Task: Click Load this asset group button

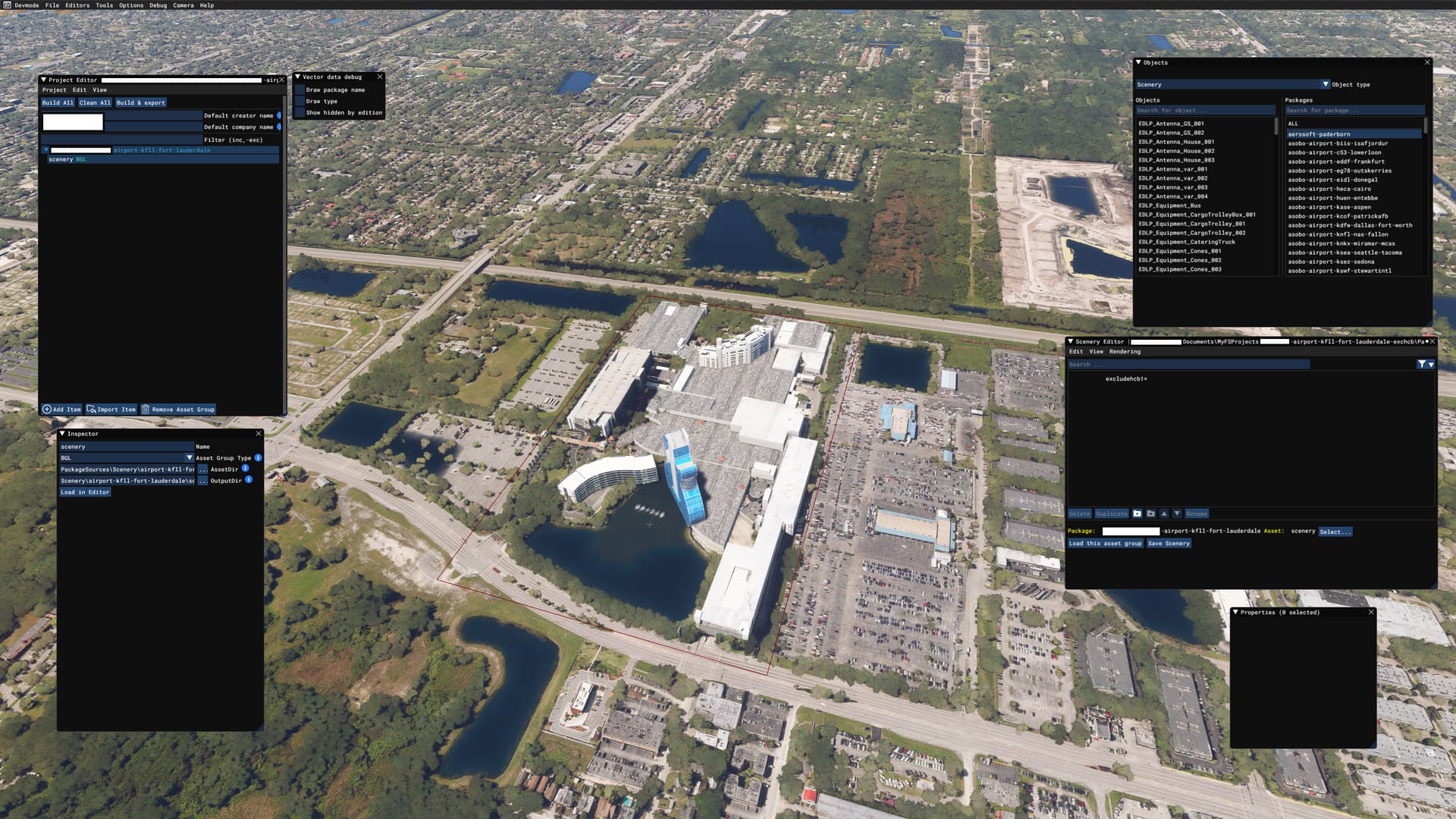Action: point(1105,544)
